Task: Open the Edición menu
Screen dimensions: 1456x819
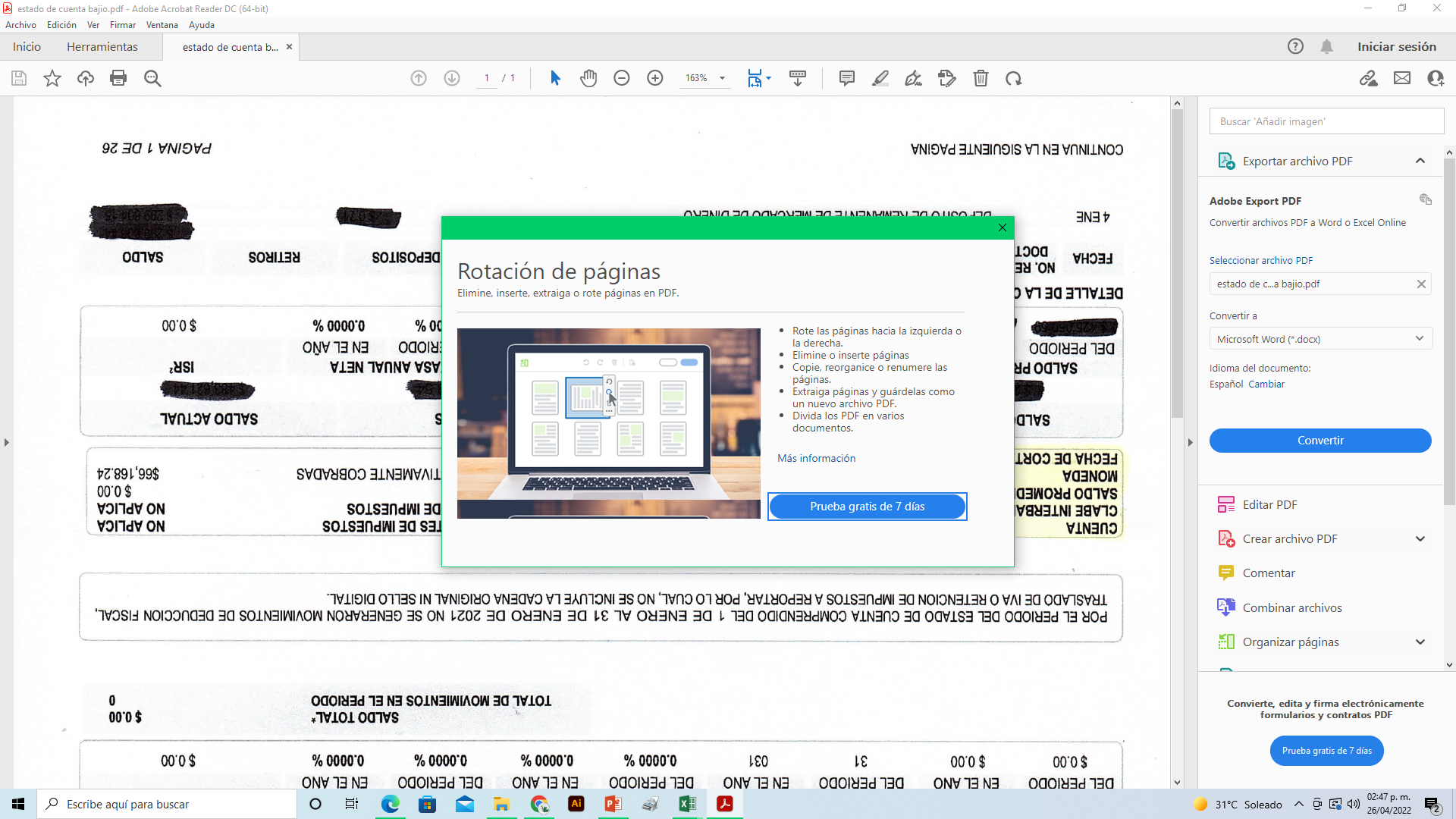Action: pos(61,25)
